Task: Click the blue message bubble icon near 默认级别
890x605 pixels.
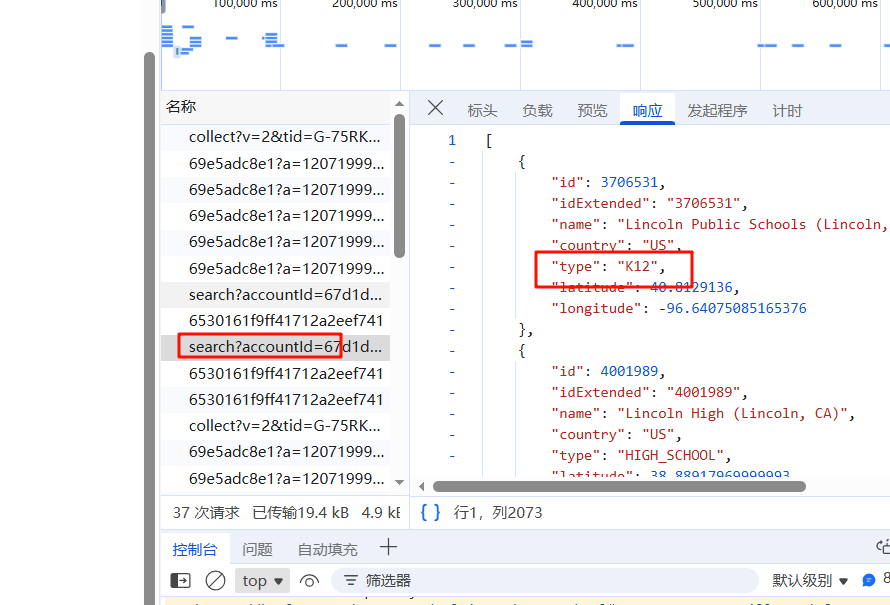Action: point(869,580)
